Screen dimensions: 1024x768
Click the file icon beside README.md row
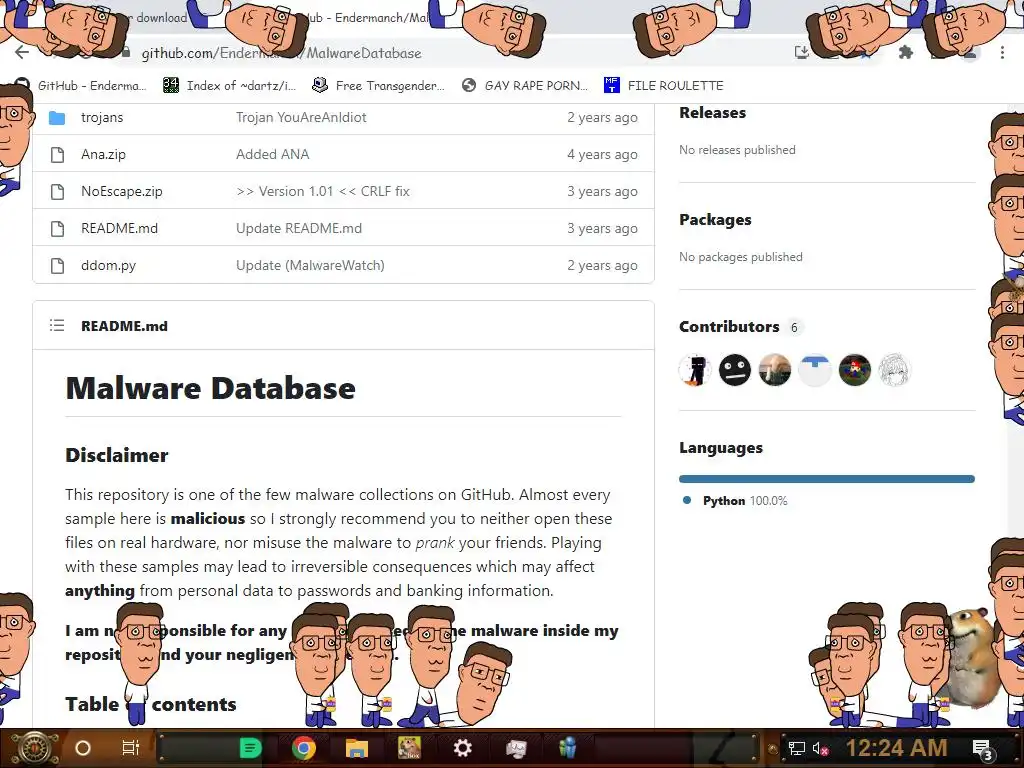[57, 229]
